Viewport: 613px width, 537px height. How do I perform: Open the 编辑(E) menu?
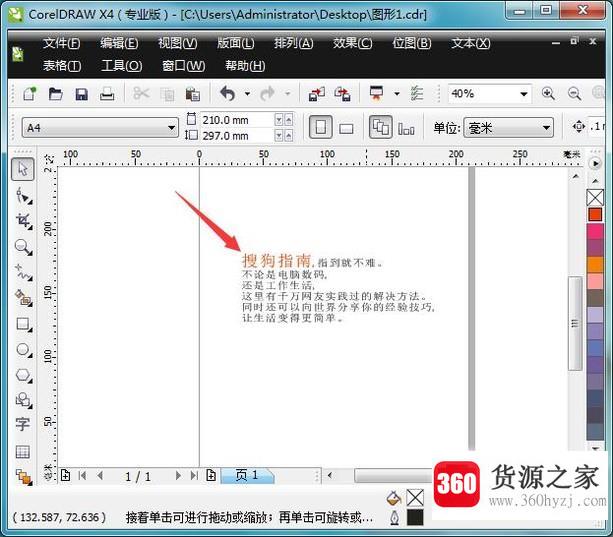119,43
